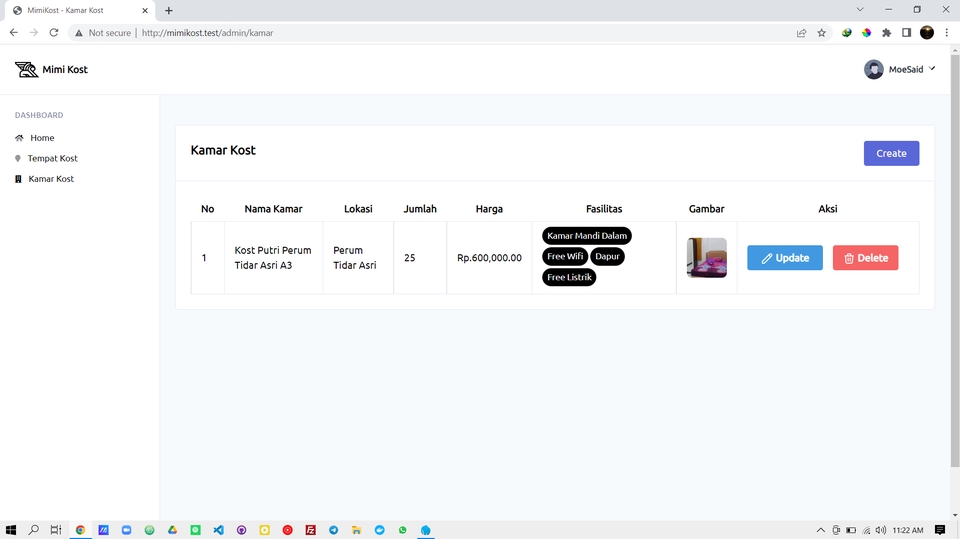
Task: Click the Harga column header
Action: [489, 209]
